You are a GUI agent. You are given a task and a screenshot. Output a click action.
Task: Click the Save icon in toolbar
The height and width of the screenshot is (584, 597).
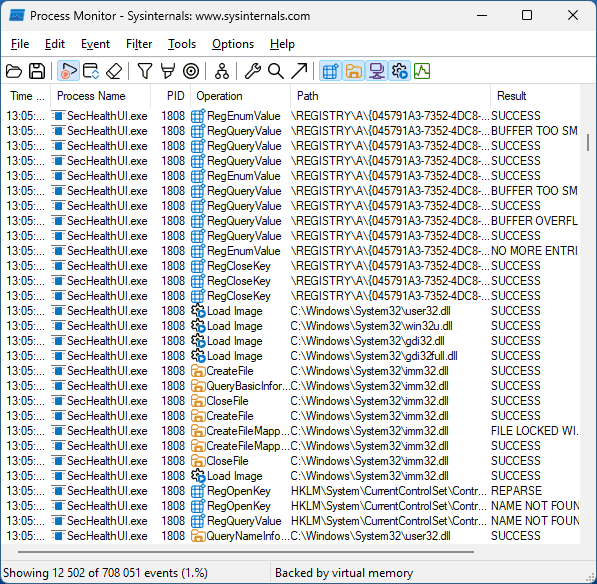[x=37, y=71]
